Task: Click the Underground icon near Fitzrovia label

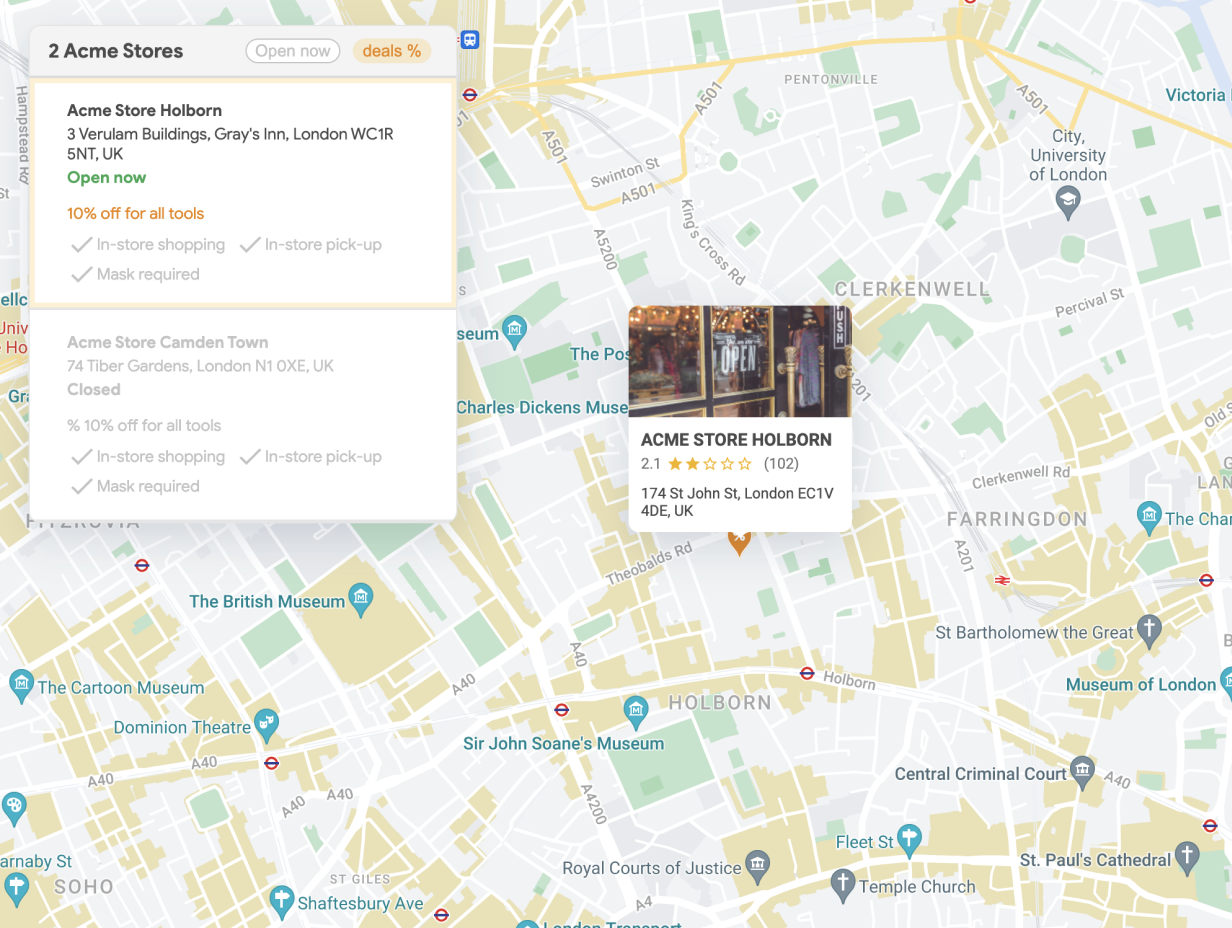Action: click(142, 565)
